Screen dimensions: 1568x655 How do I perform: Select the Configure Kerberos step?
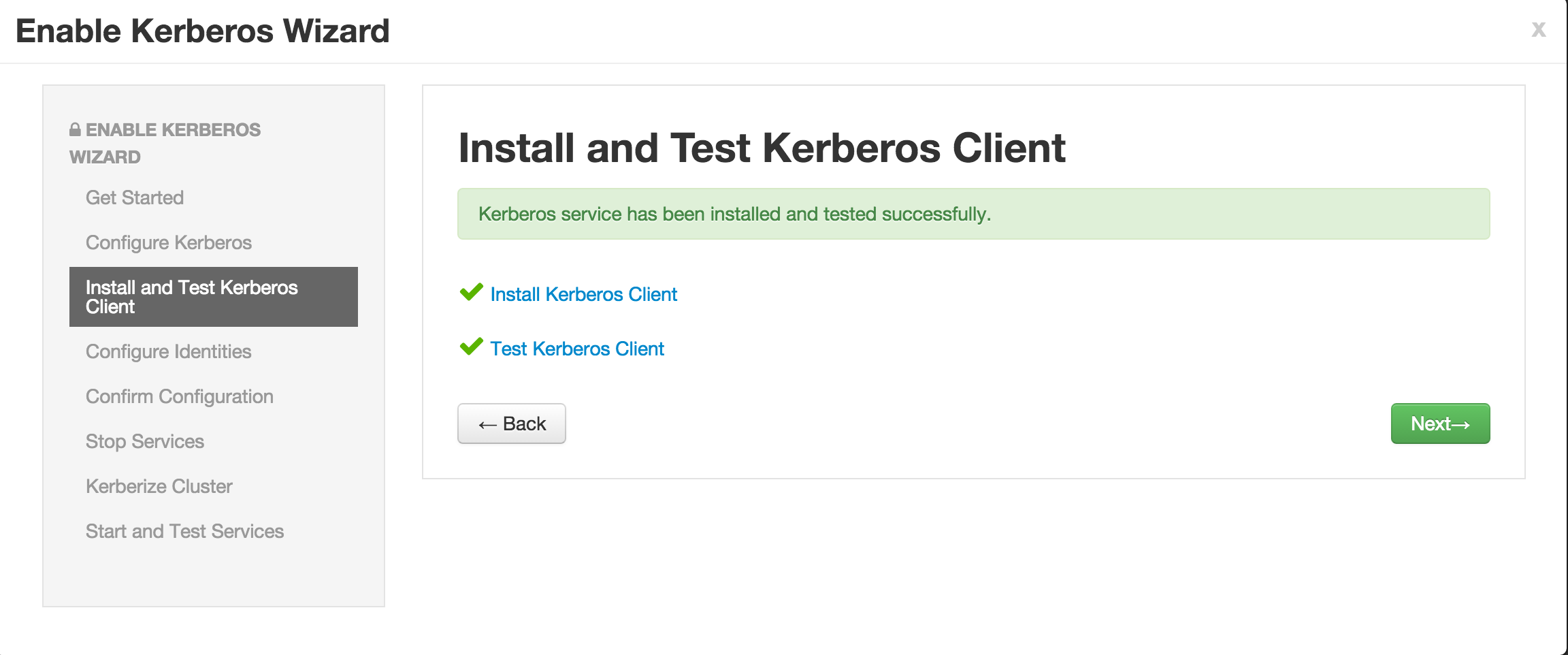point(169,242)
